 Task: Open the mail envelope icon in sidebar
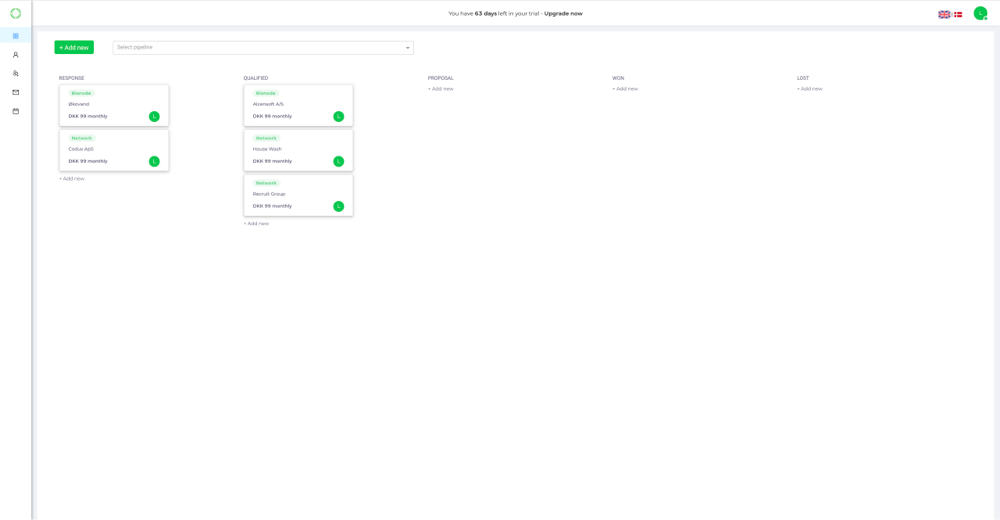[x=15, y=92]
